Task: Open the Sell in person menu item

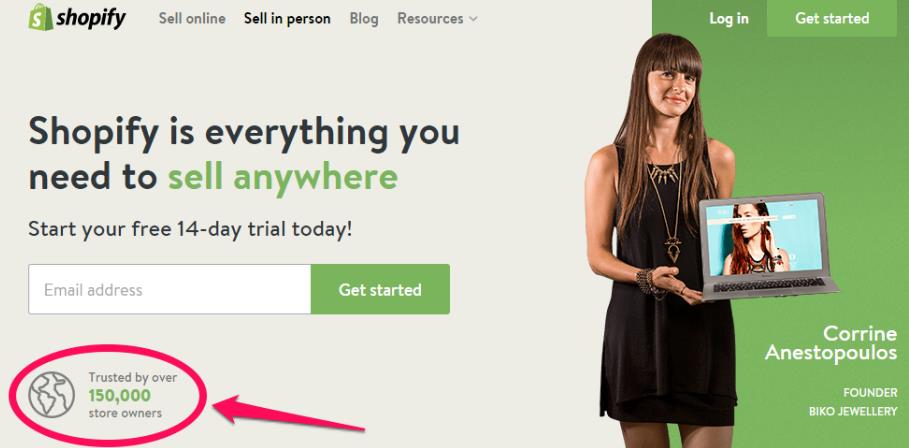Action: click(x=287, y=19)
